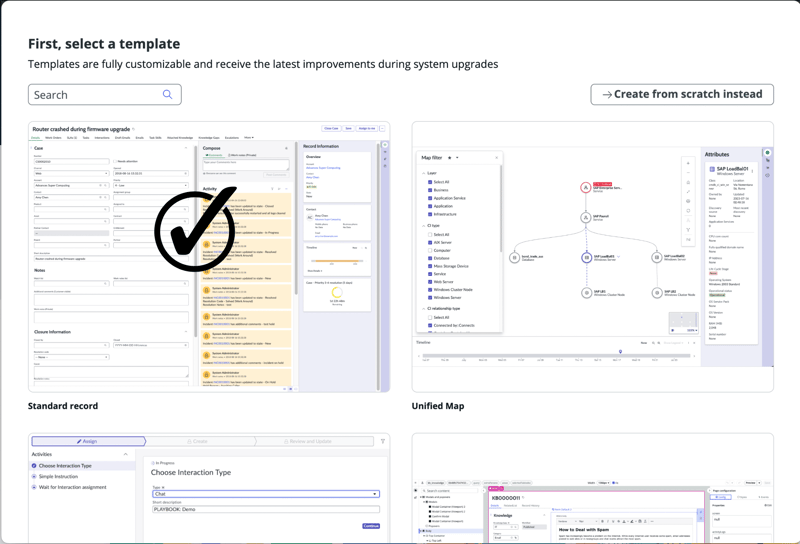The width and height of the screenshot is (800, 544).
Task: Select the Choose Interaction Type playbook template
Action: 209,488
